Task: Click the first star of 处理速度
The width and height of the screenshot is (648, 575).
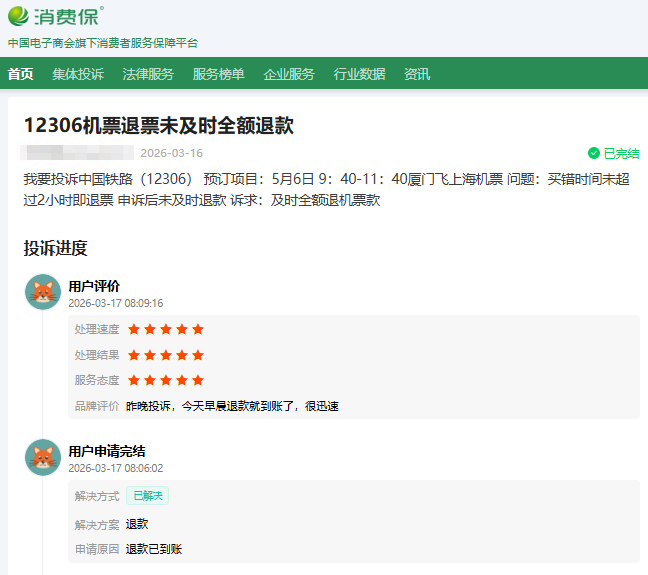Action: [x=134, y=329]
